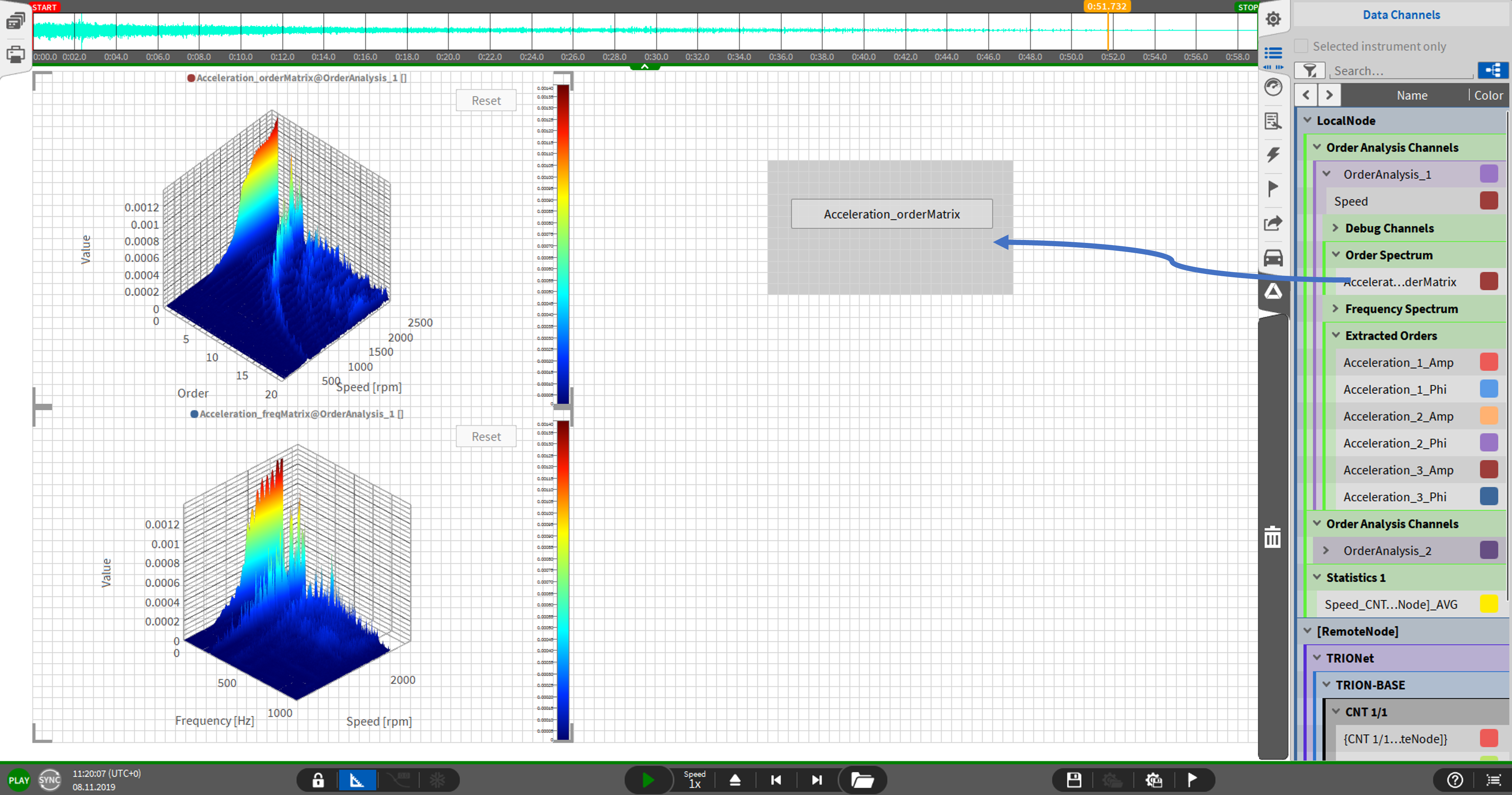The width and height of the screenshot is (1512, 795).
Task: Click the add marker flag in bottom bar
Action: click(x=1192, y=780)
